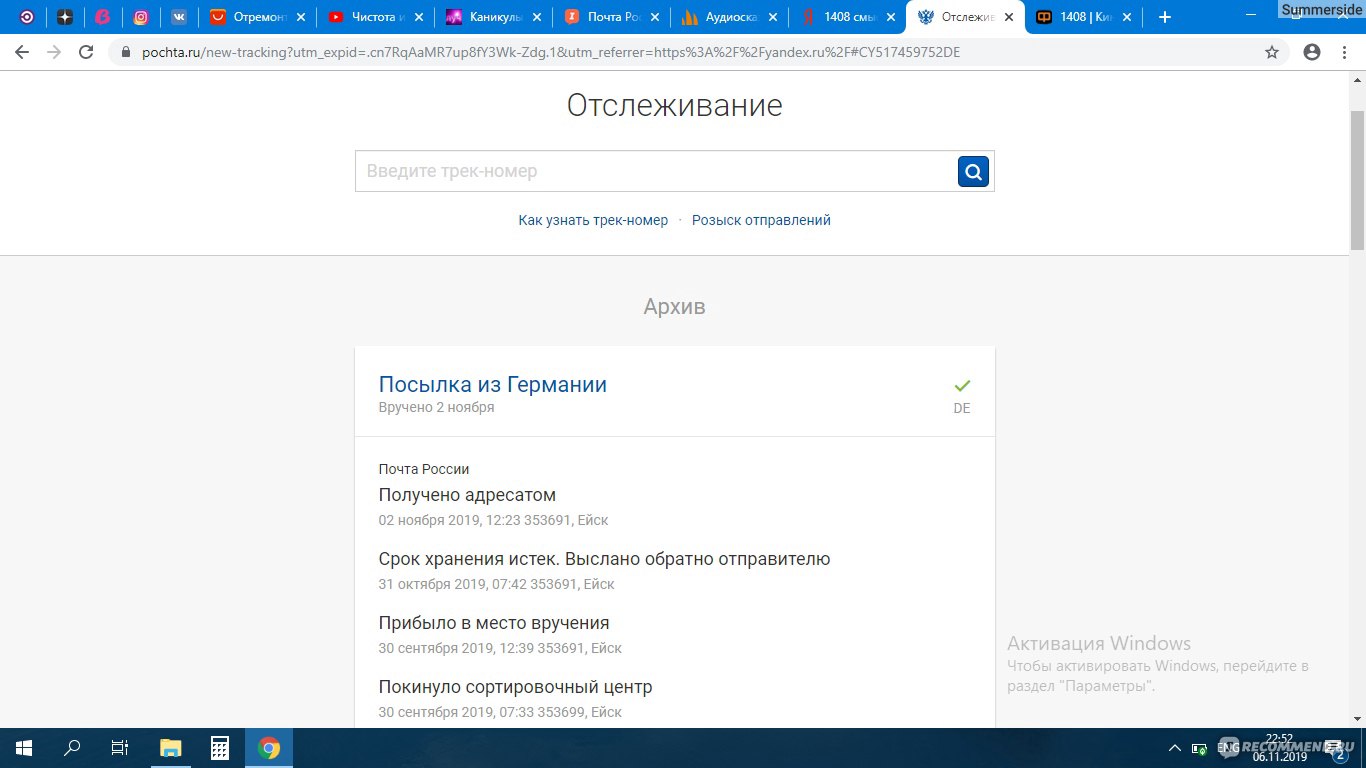The width and height of the screenshot is (1366, 768).
Task: Click the green delivered checkmark icon
Action: (962, 385)
